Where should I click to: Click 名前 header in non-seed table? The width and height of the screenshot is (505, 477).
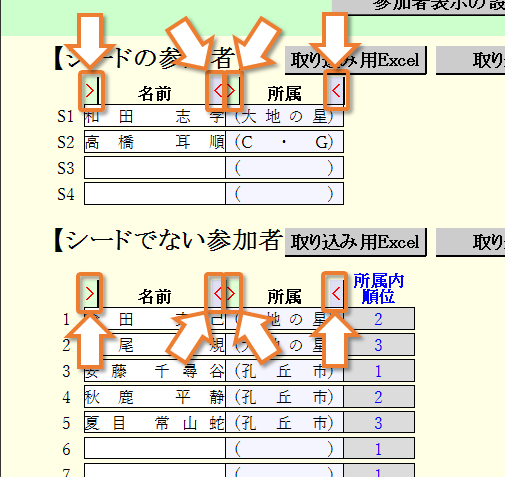(155, 296)
